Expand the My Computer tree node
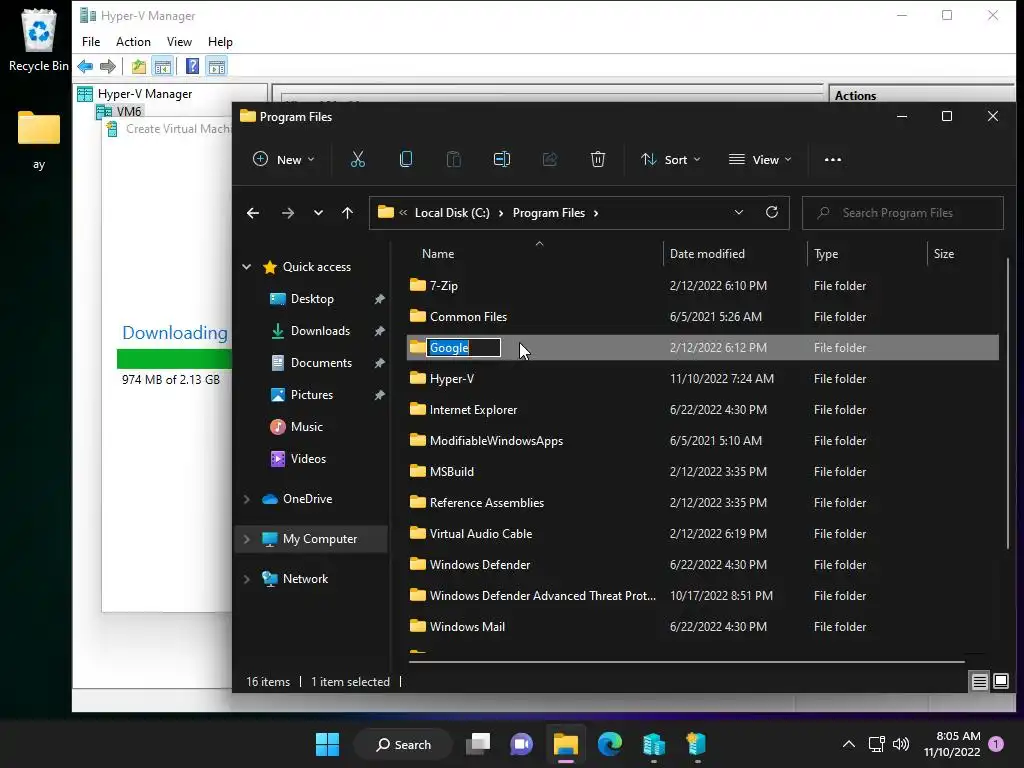Viewport: 1024px width, 768px height. (247, 539)
